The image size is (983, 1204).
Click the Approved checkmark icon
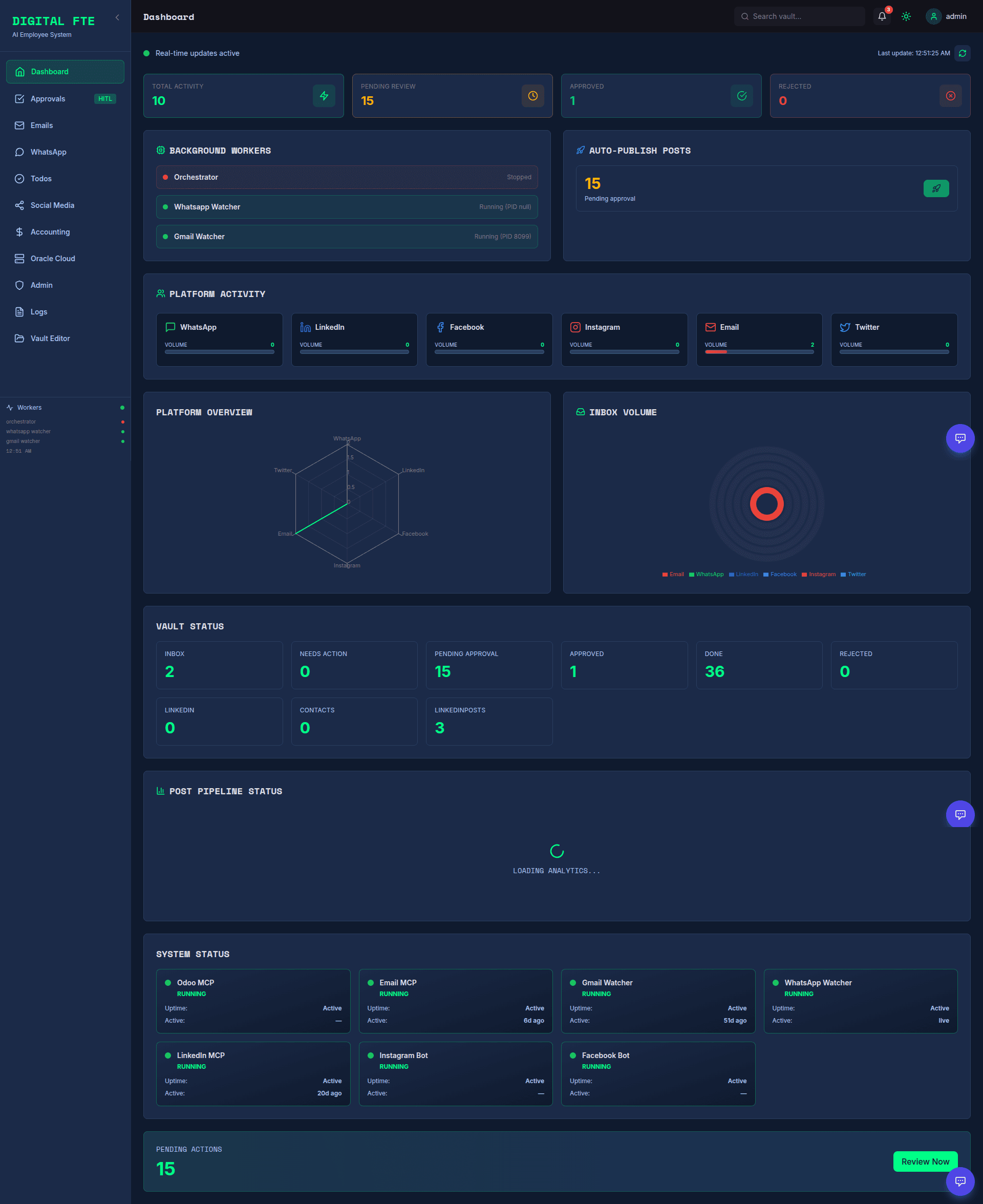742,96
